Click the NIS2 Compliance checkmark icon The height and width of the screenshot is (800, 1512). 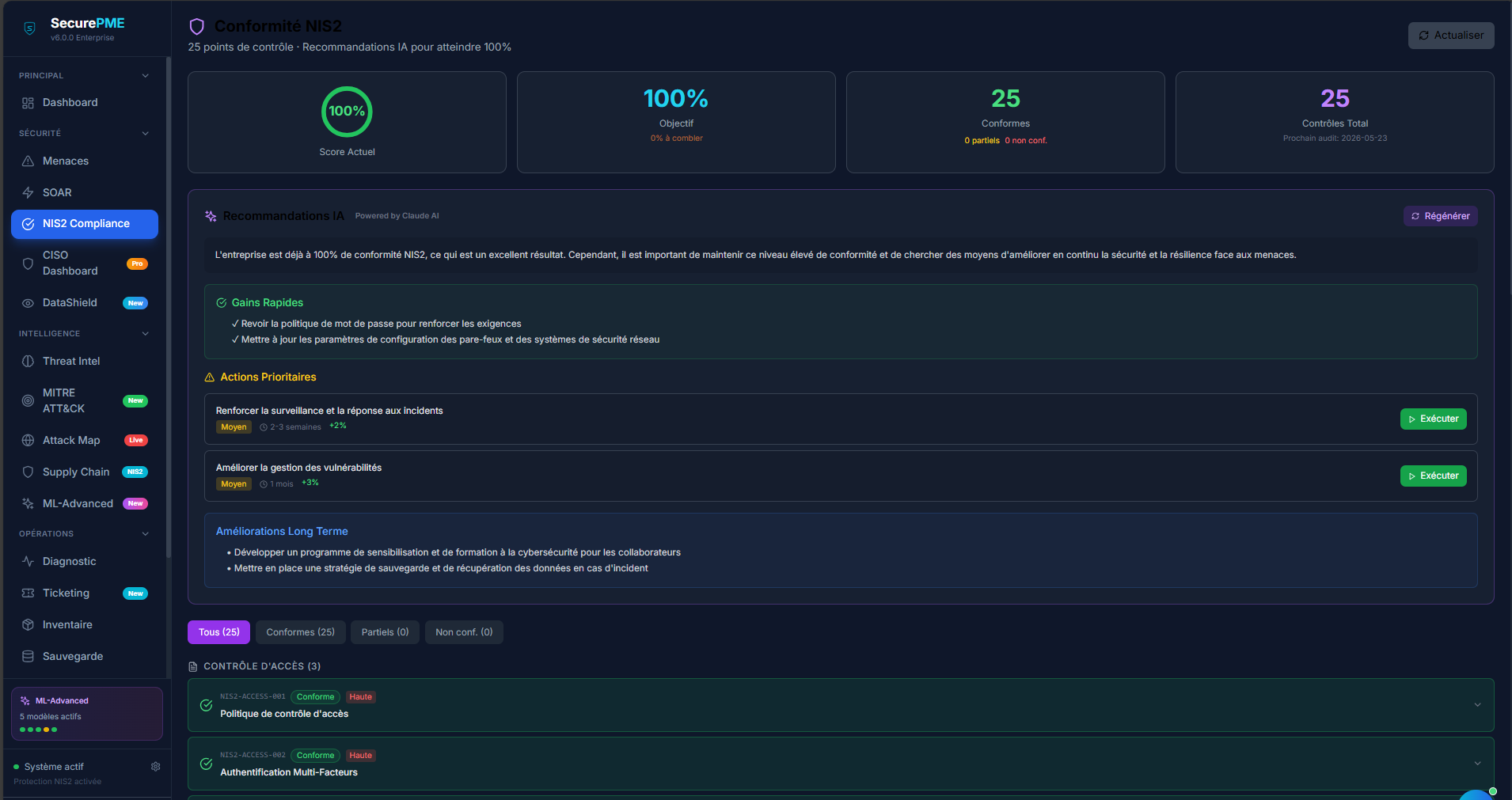coord(28,224)
